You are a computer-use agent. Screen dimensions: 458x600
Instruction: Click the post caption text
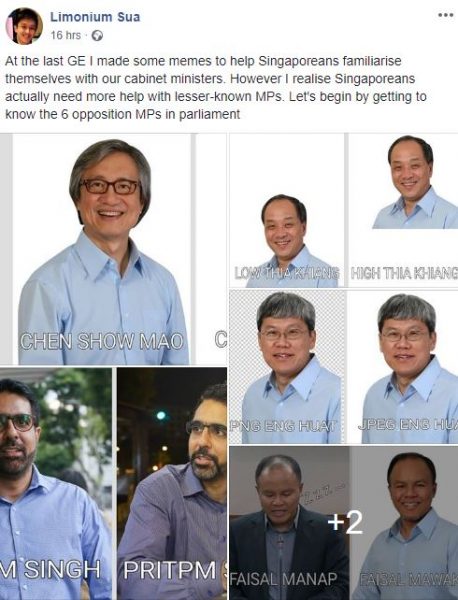[x=215, y=88]
